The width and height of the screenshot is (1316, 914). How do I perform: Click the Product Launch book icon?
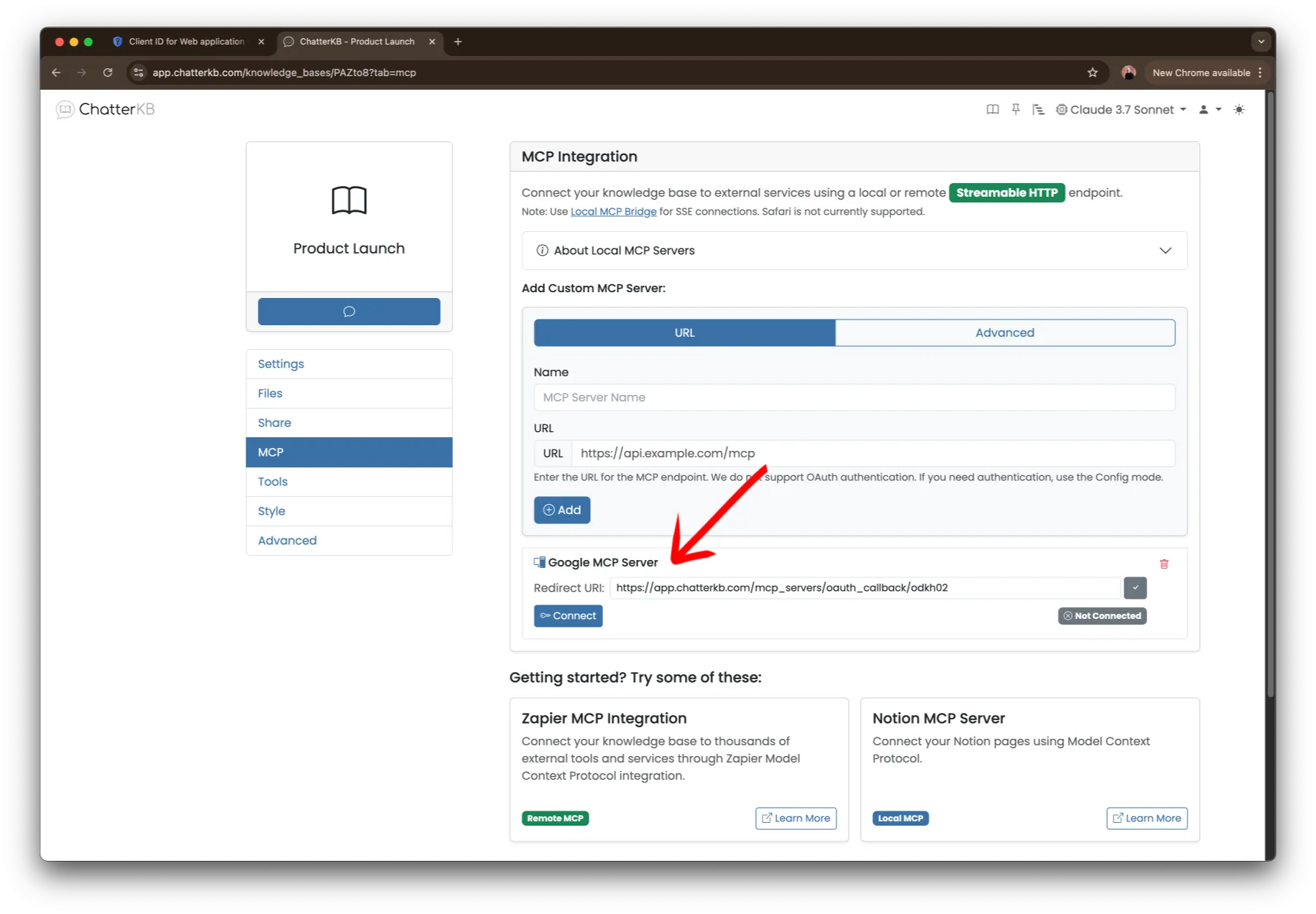pos(349,200)
